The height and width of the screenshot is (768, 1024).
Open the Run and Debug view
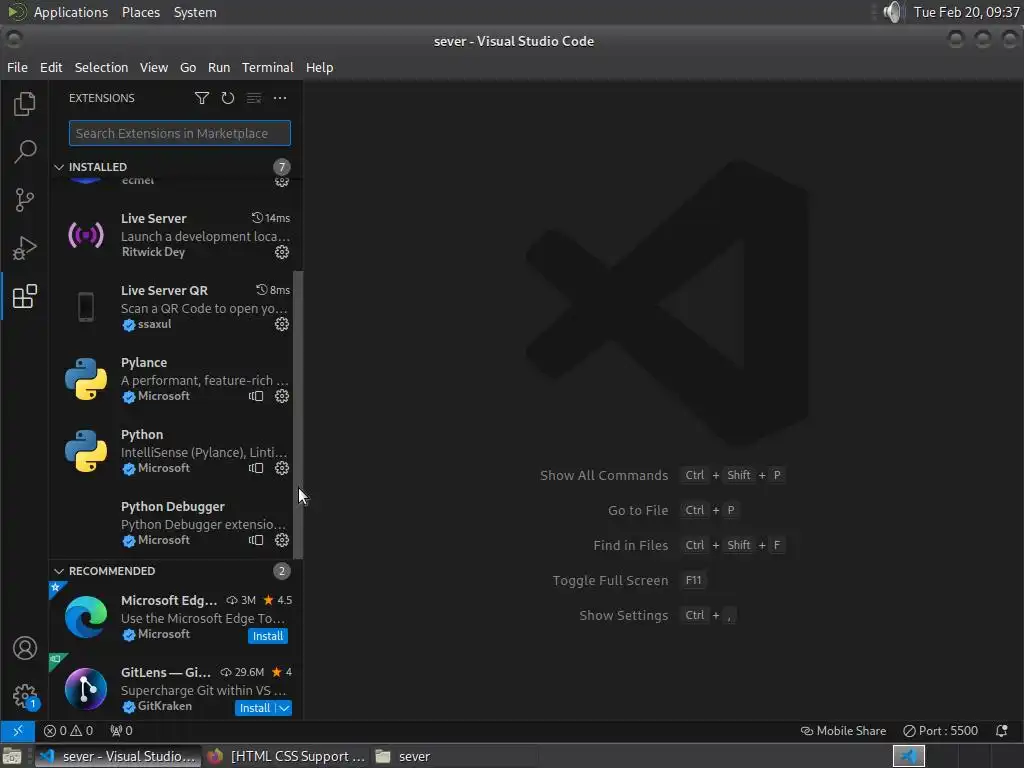(x=25, y=248)
